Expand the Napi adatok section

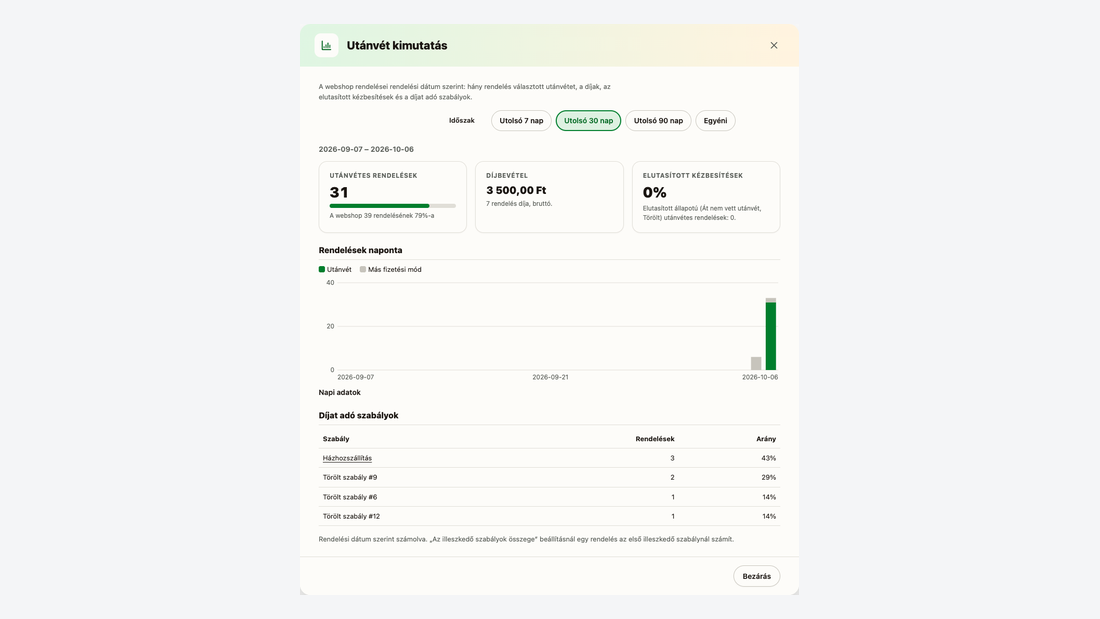point(340,392)
